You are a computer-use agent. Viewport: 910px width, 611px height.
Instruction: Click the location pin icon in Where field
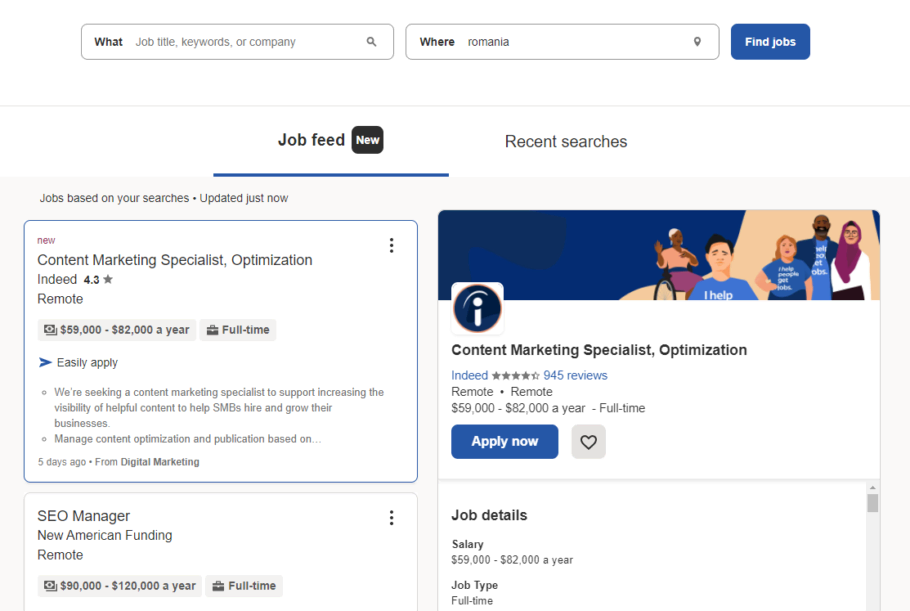point(697,42)
